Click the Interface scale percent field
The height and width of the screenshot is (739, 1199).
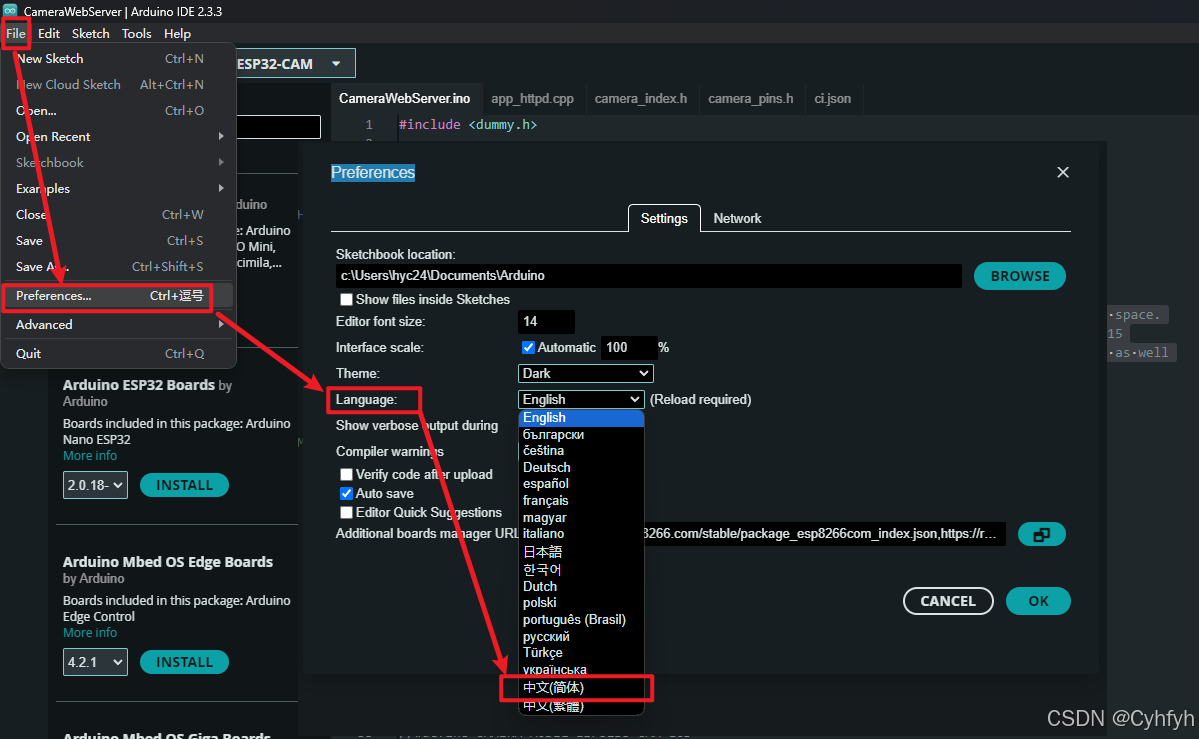pyautogui.click(x=629, y=347)
